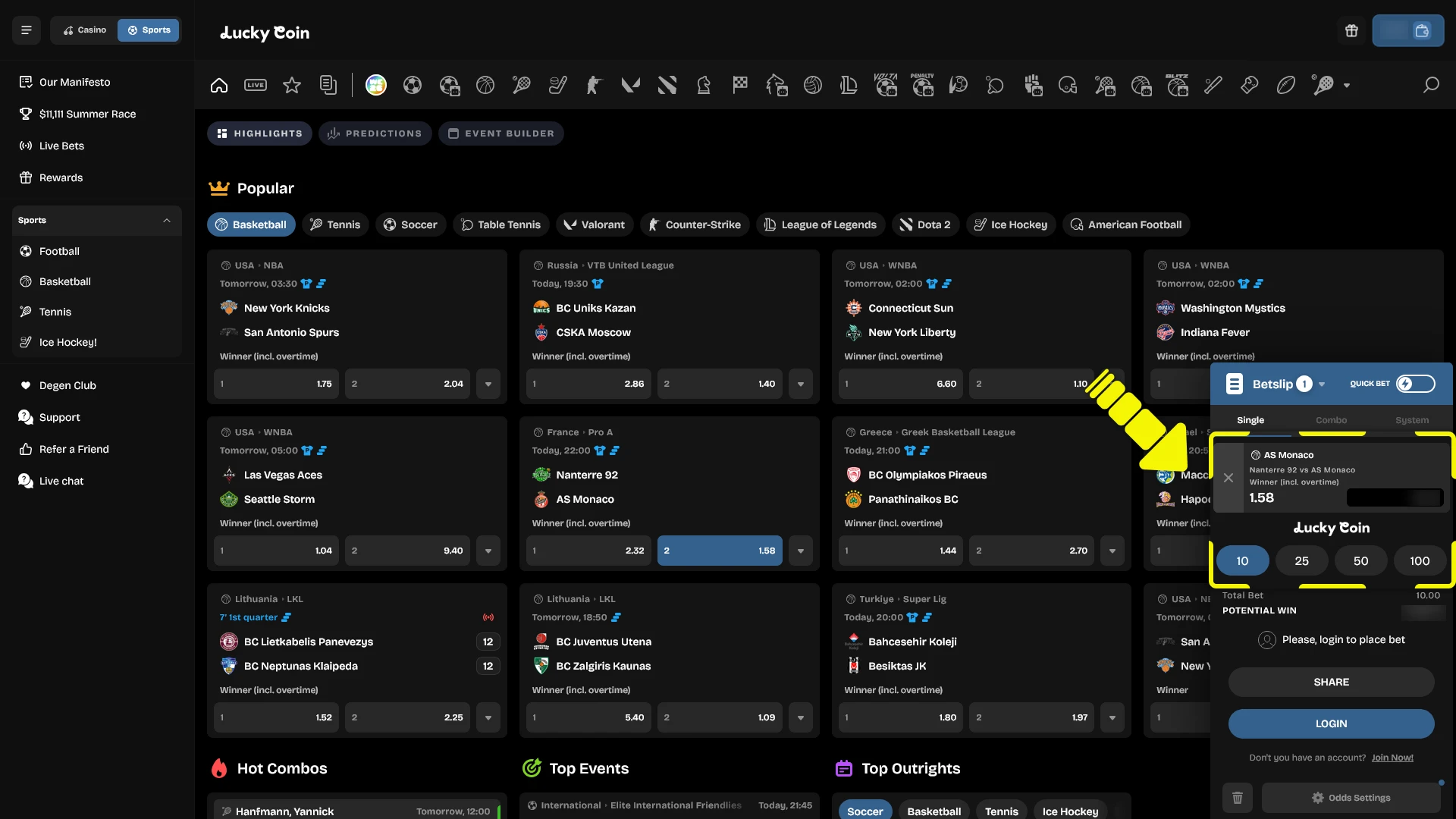Open favorites star icon
Screen dimensions: 1456x819
coord(292,85)
